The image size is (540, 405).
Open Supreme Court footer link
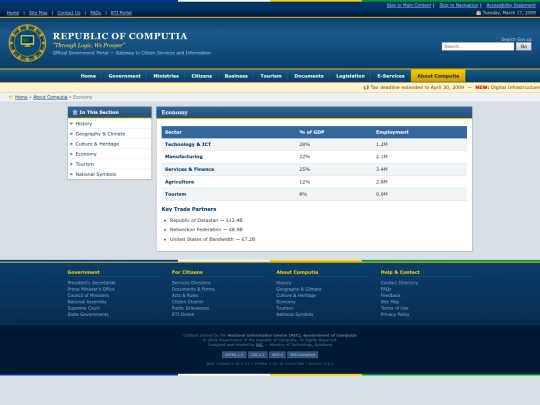pos(84,308)
